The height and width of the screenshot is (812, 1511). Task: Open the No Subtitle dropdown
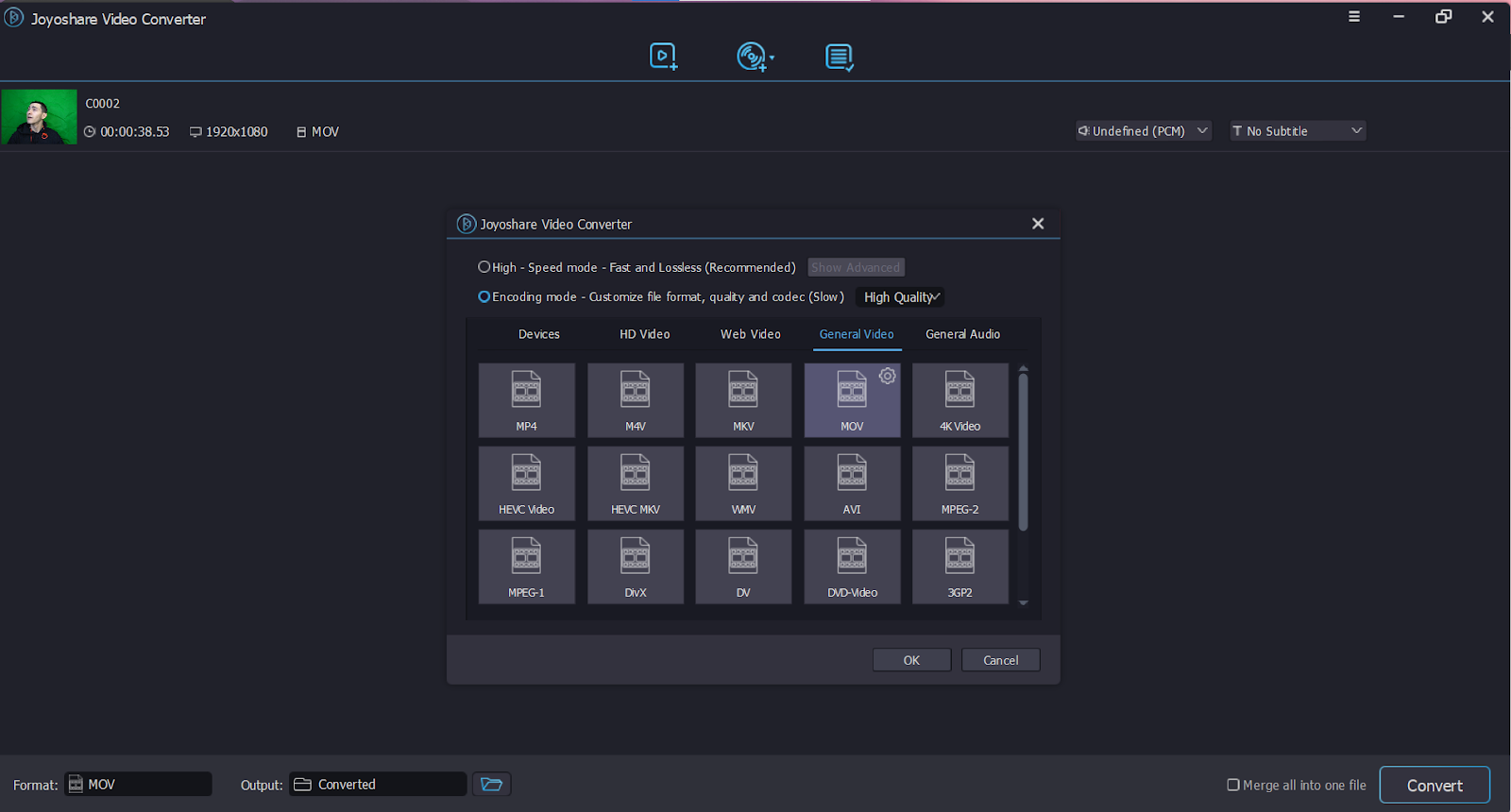(1298, 130)
